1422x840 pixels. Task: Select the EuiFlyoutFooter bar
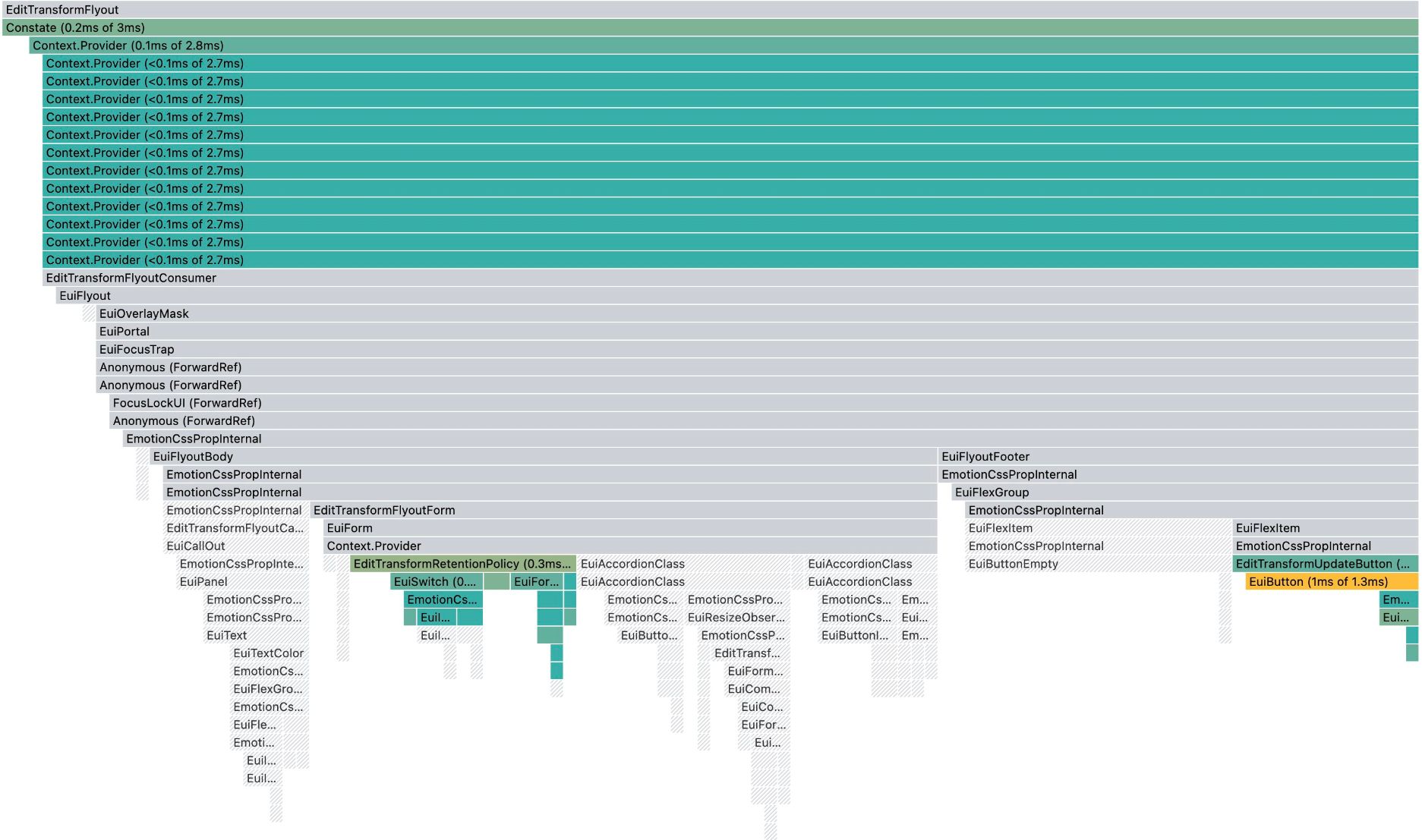(1178, 457)
